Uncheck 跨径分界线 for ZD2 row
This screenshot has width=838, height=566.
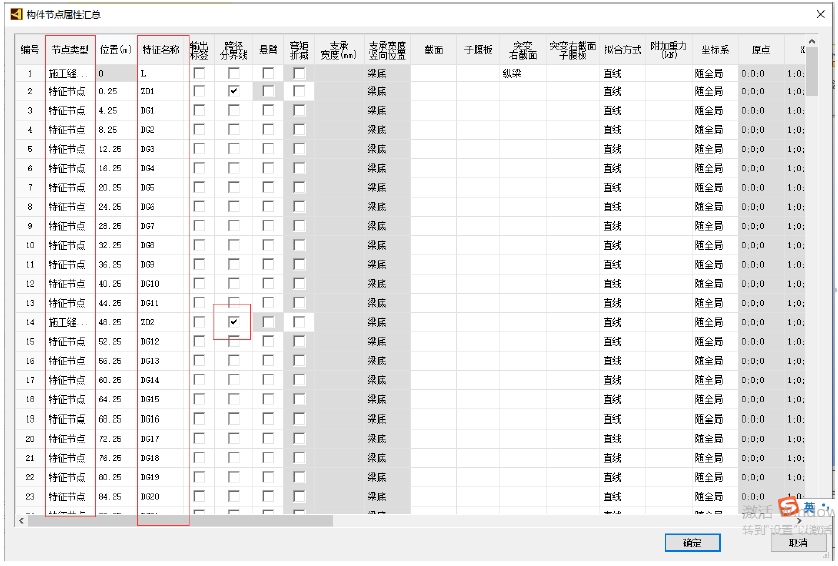[234, 322]
